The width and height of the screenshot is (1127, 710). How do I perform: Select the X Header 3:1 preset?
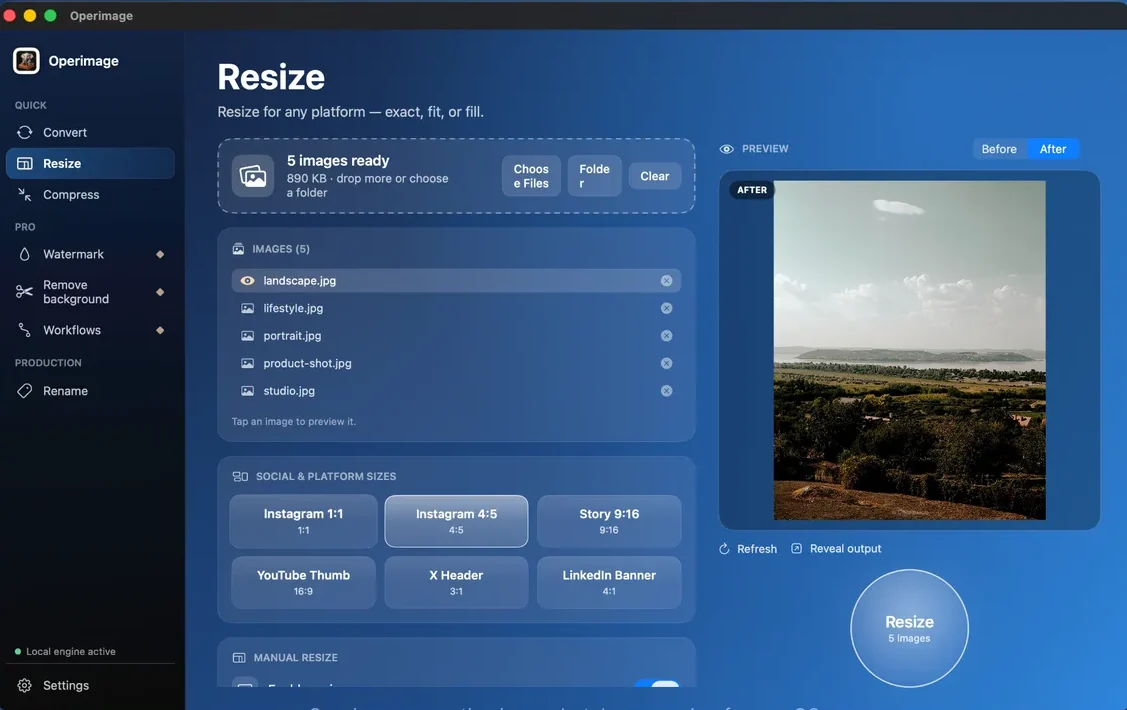coord(456,583)
